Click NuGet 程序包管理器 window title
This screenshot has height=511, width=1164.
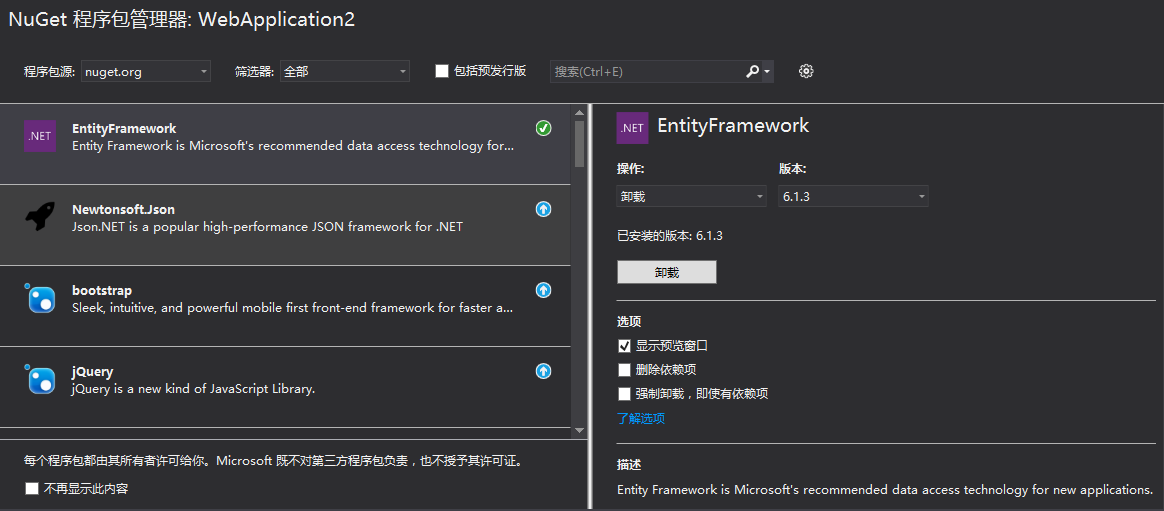tap(182, 20)
